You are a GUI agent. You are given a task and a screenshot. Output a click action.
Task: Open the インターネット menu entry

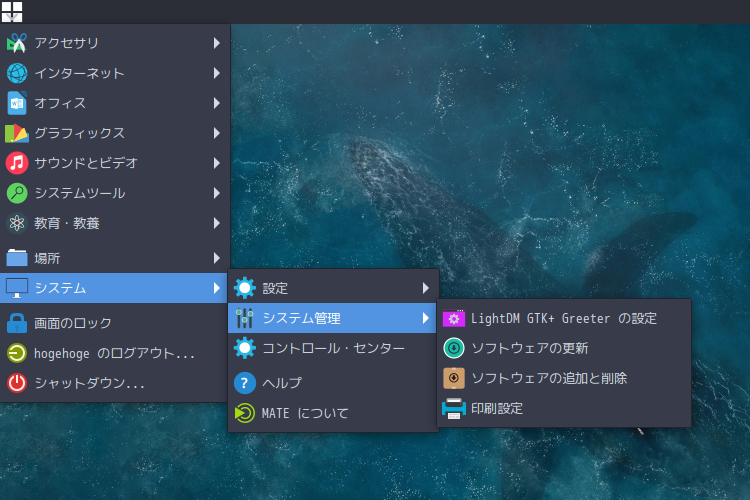tap(114, 73)
